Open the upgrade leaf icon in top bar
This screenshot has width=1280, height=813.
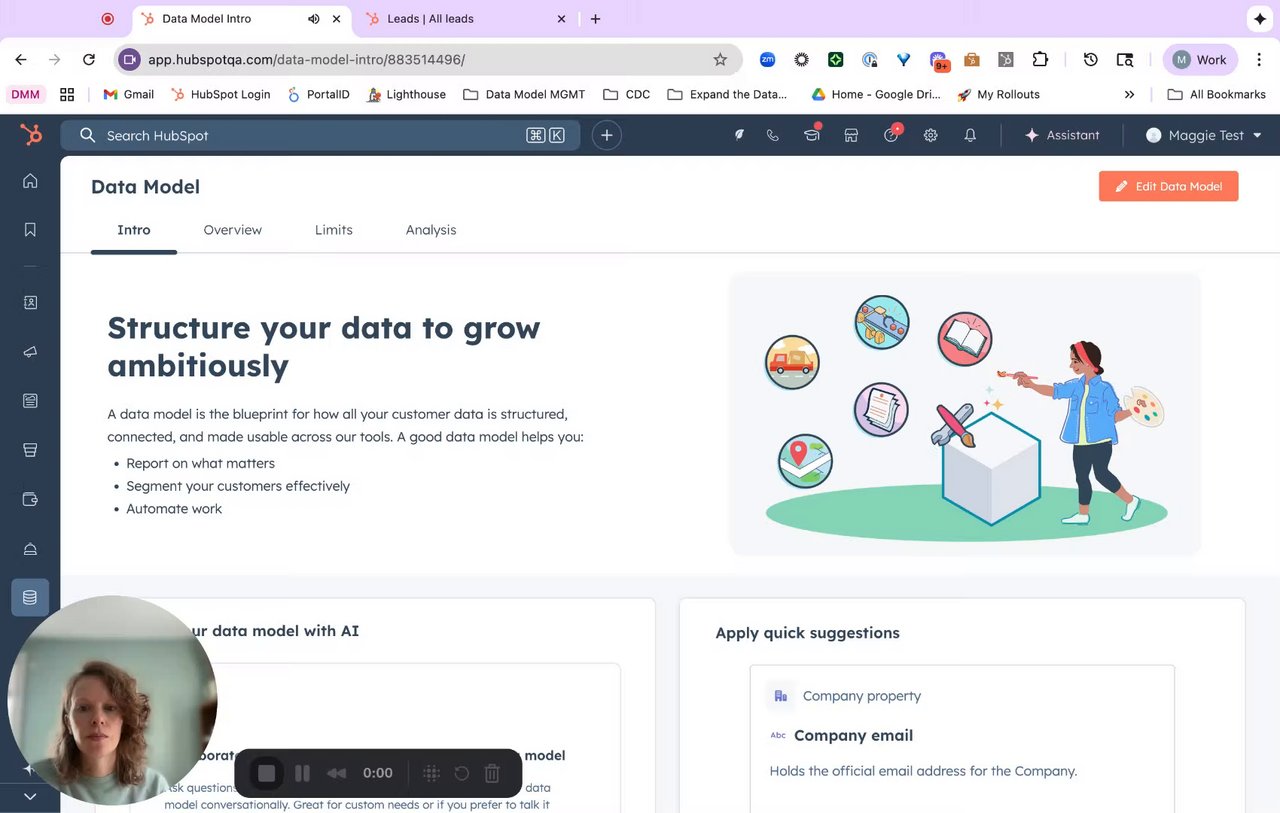739,135
